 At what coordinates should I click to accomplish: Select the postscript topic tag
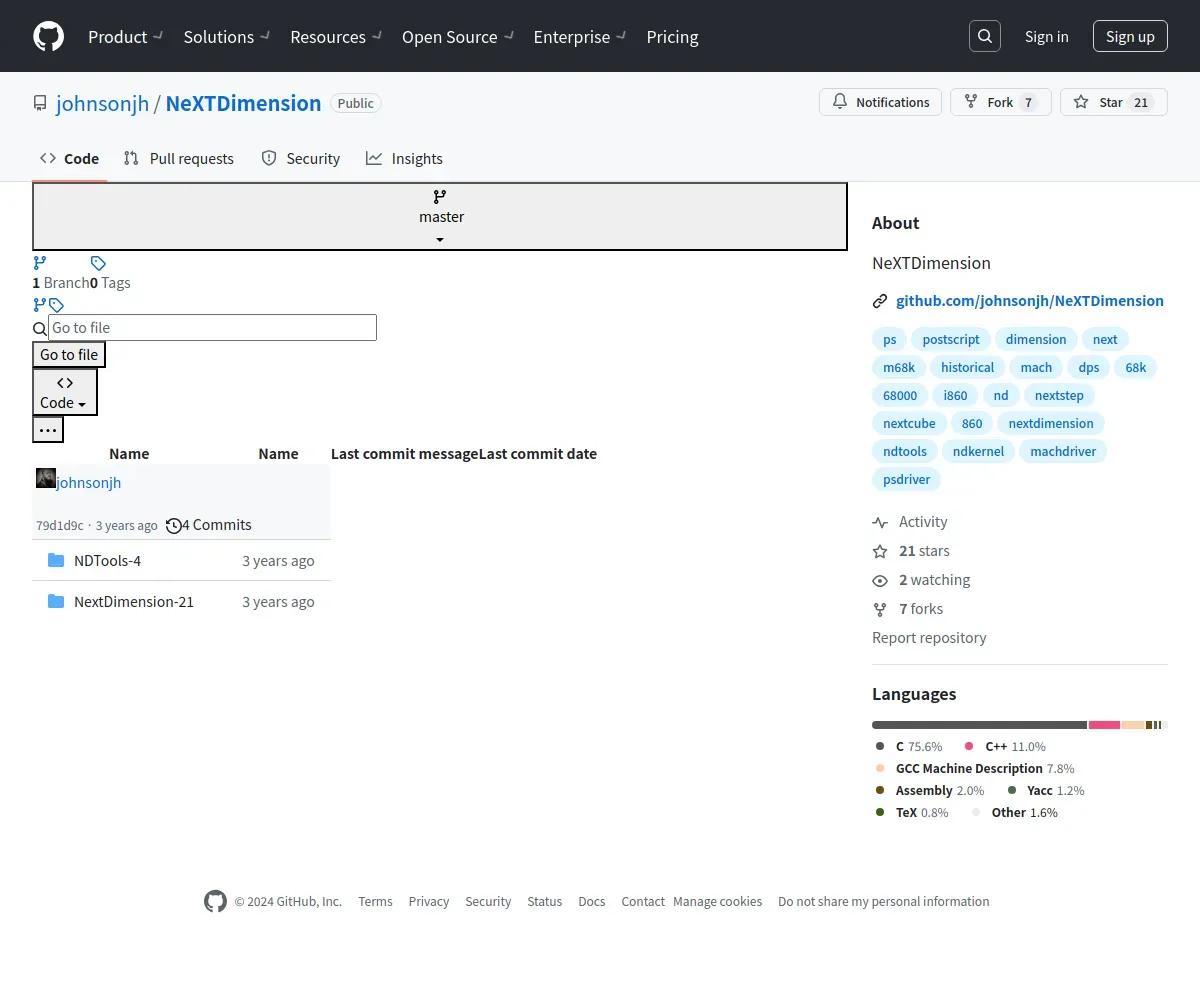(951, 339)
